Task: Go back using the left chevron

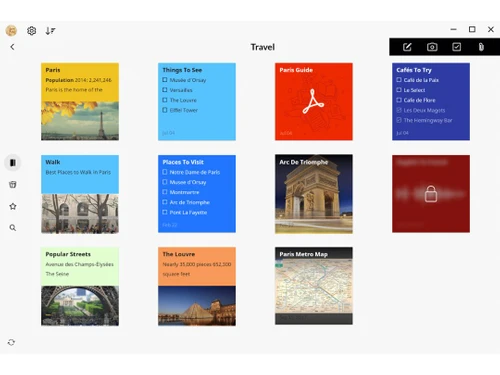Action: pyautogui.click(x=12, y=47)
